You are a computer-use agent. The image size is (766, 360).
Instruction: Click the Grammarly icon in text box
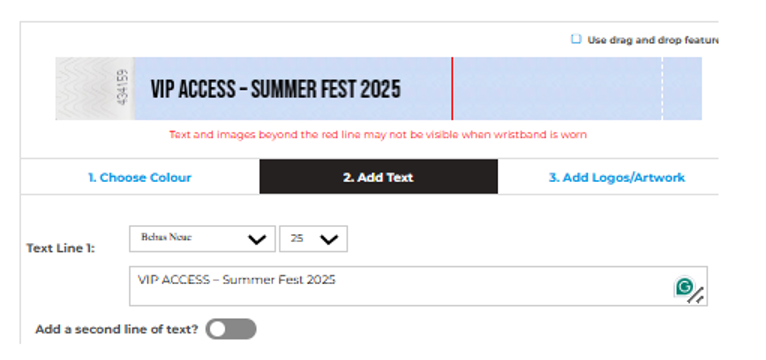(684, 287)
